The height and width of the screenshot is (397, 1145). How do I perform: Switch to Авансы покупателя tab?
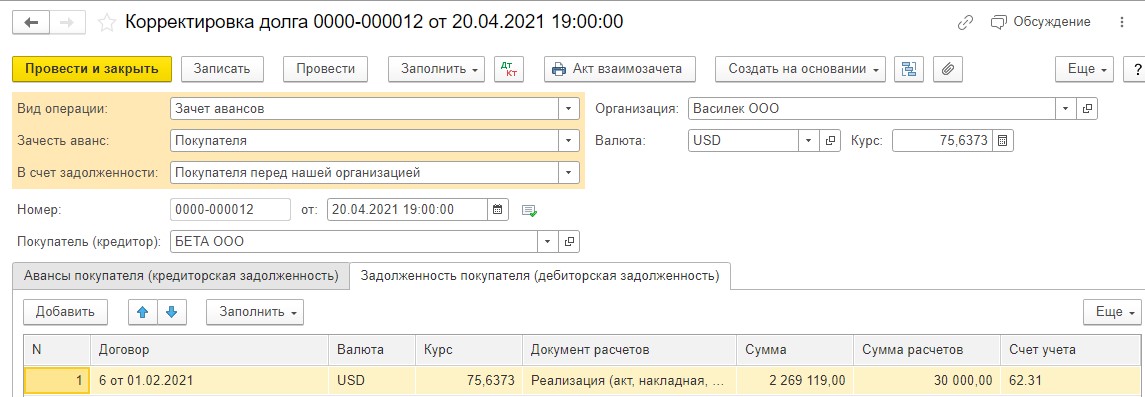(181, 276)
